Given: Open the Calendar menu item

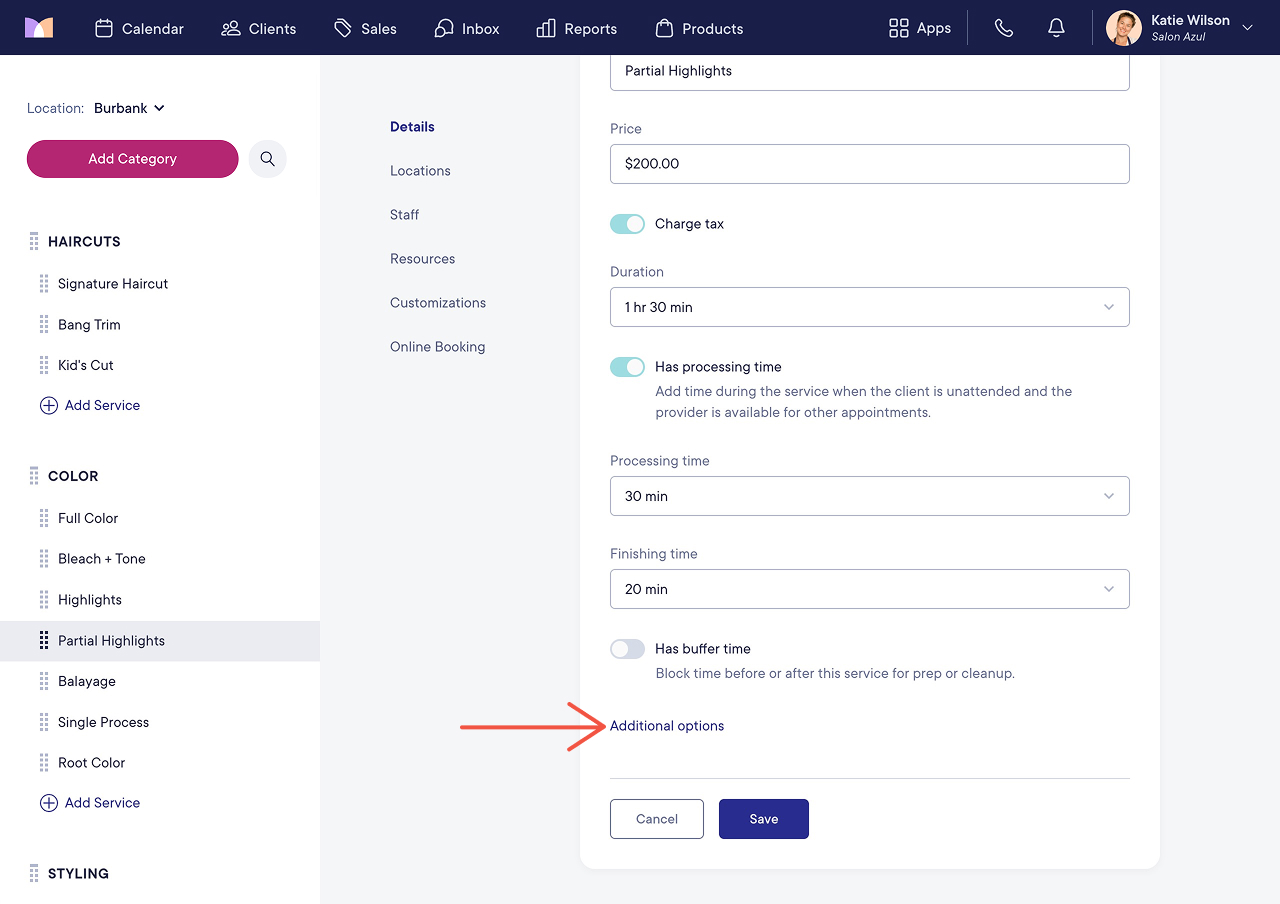Looking at the screenshot, I should click(x=139, y=28).
